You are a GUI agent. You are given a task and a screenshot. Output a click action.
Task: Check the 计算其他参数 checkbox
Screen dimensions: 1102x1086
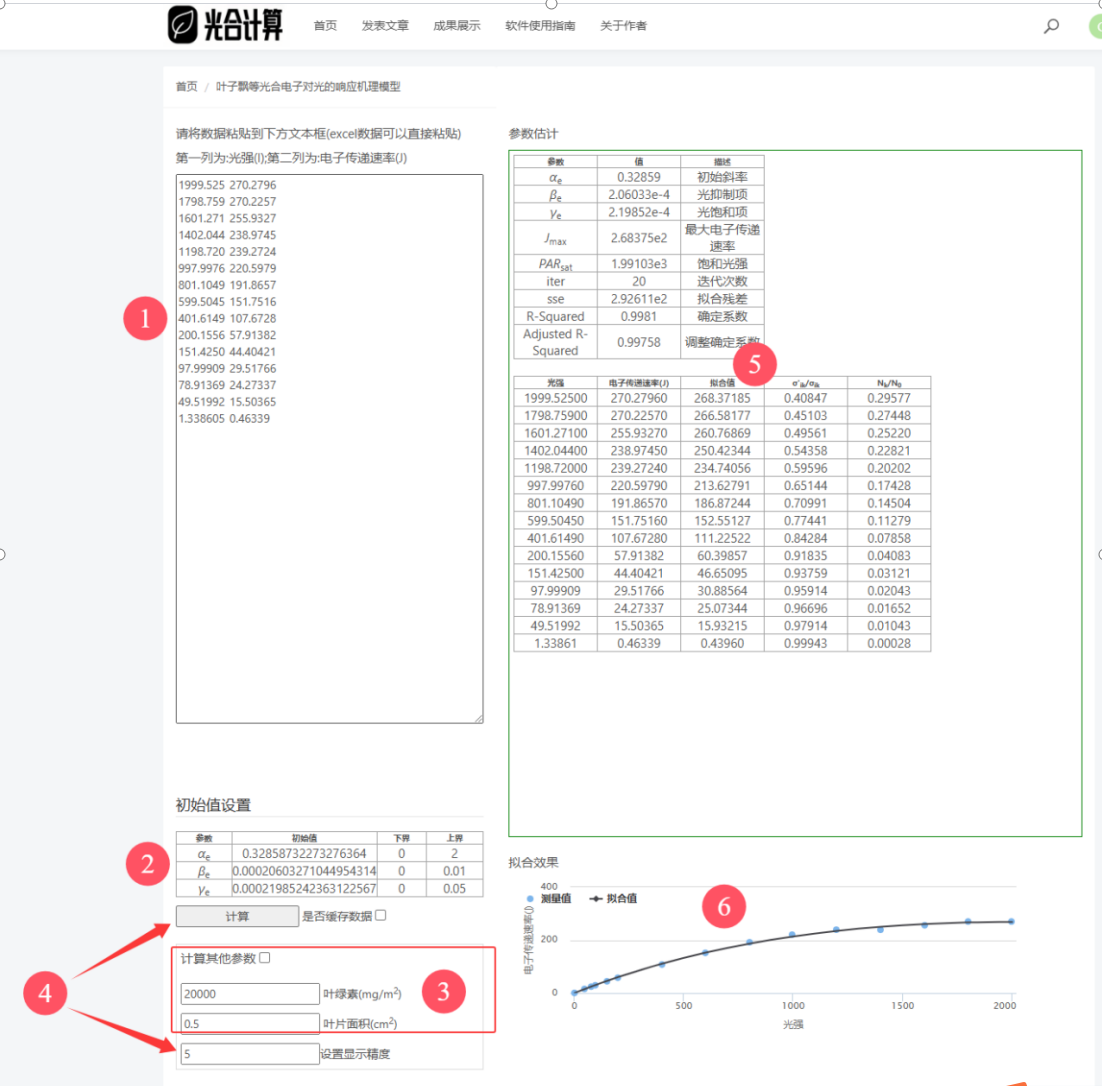point(264,958)
